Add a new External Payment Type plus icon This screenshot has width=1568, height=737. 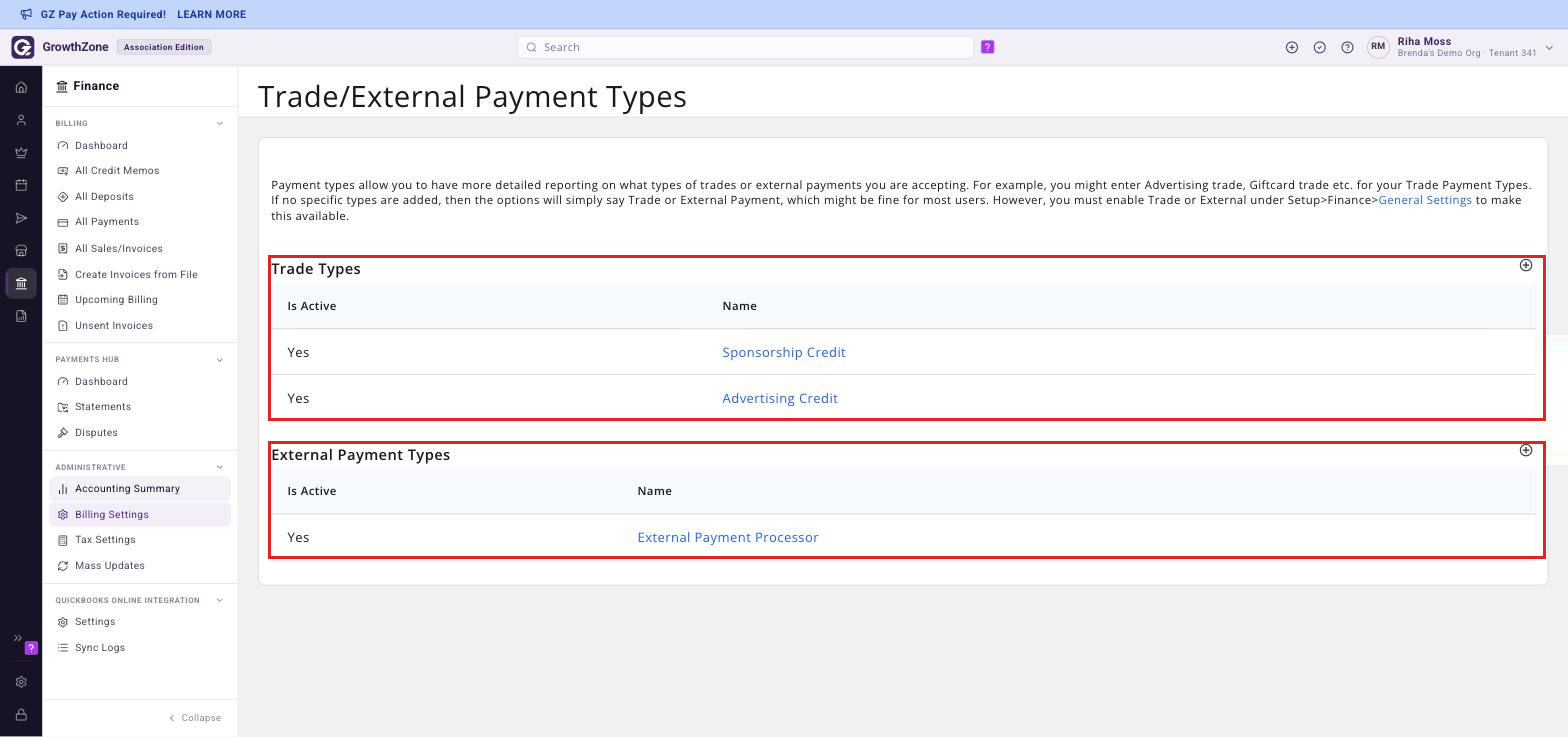click(x=1526, y=450)
